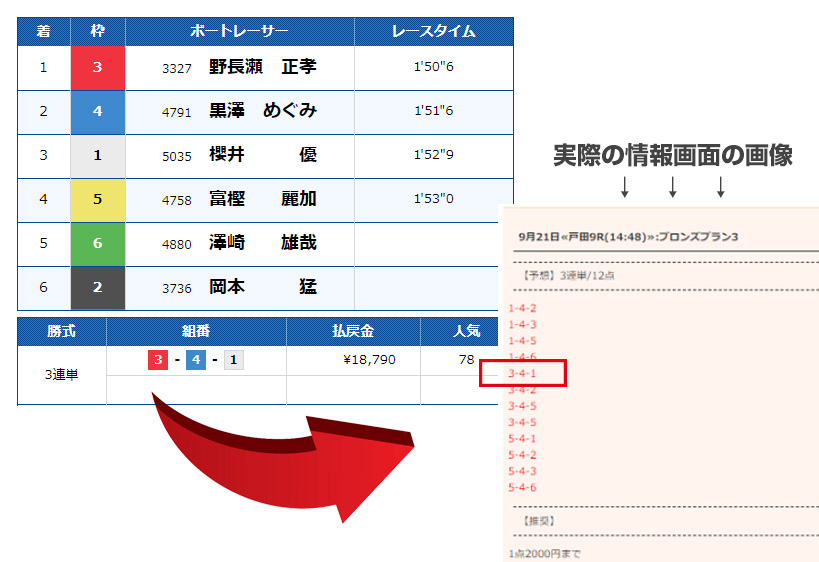Click the red lane 3 box
819x562 pixels.
(x=97, y=67)
